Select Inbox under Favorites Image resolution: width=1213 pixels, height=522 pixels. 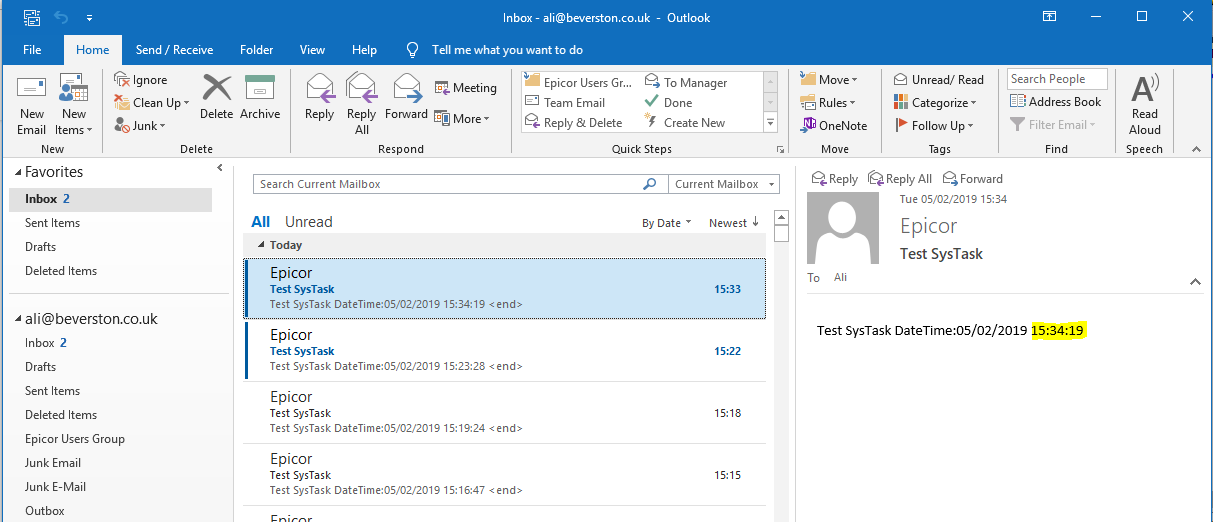[x=110, y=199]
